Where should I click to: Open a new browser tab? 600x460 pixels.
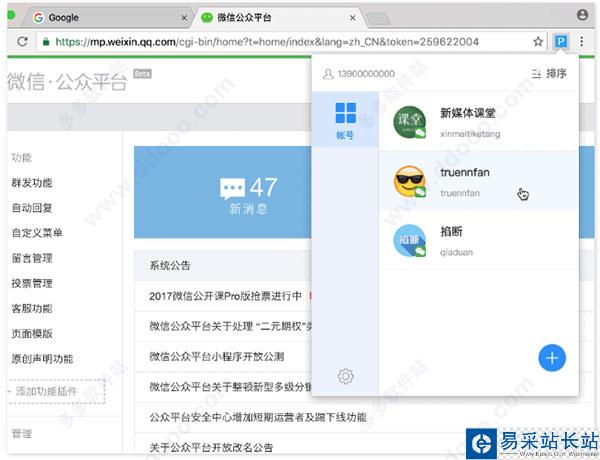[x=378, y=18]
